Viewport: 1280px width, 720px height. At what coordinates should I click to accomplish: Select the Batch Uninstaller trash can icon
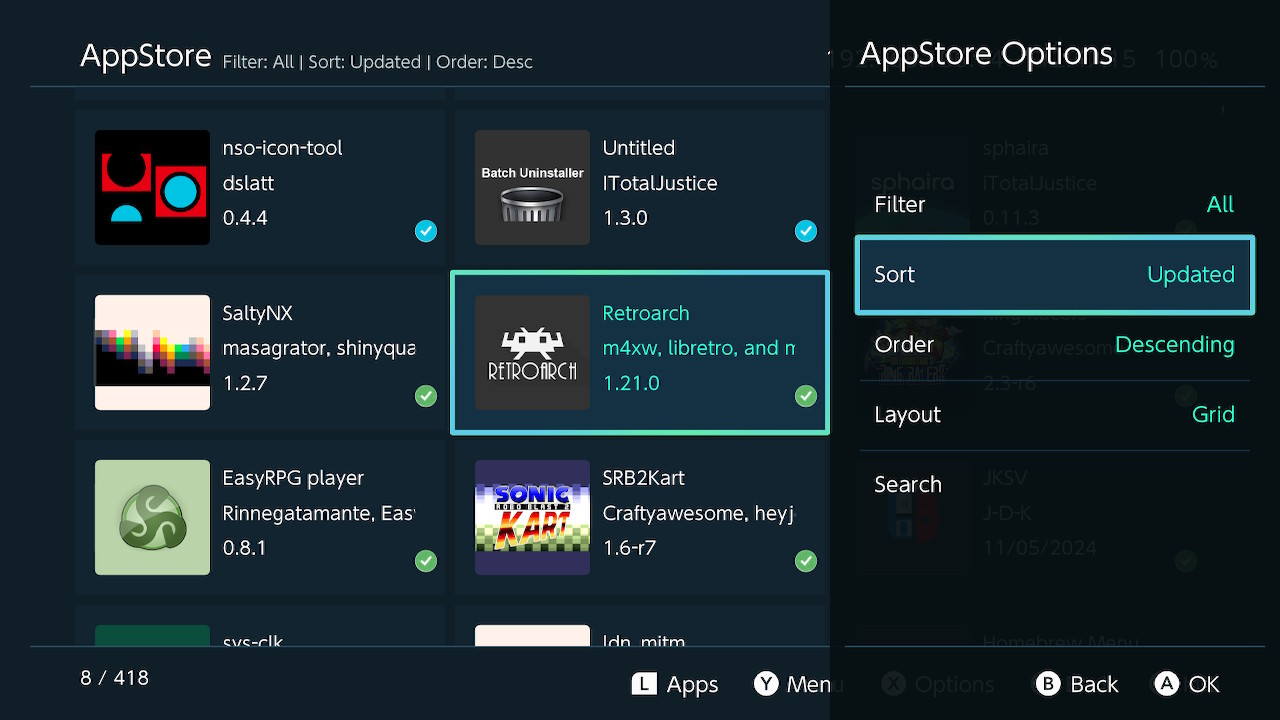pyautogui.click(x=532, y=187)
